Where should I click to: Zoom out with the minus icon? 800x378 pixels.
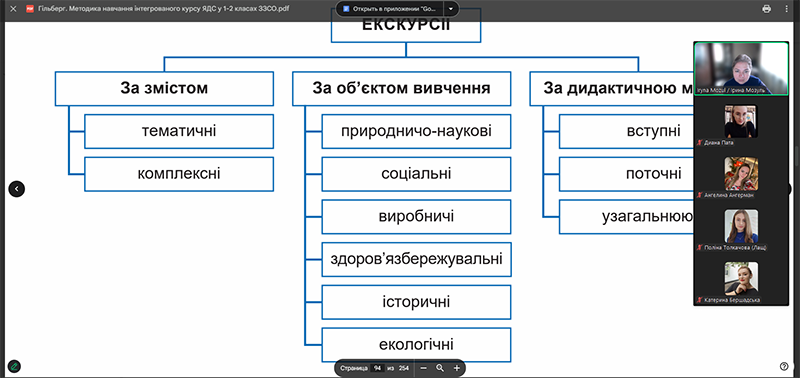pyautogui.click(x=423, y=367)
